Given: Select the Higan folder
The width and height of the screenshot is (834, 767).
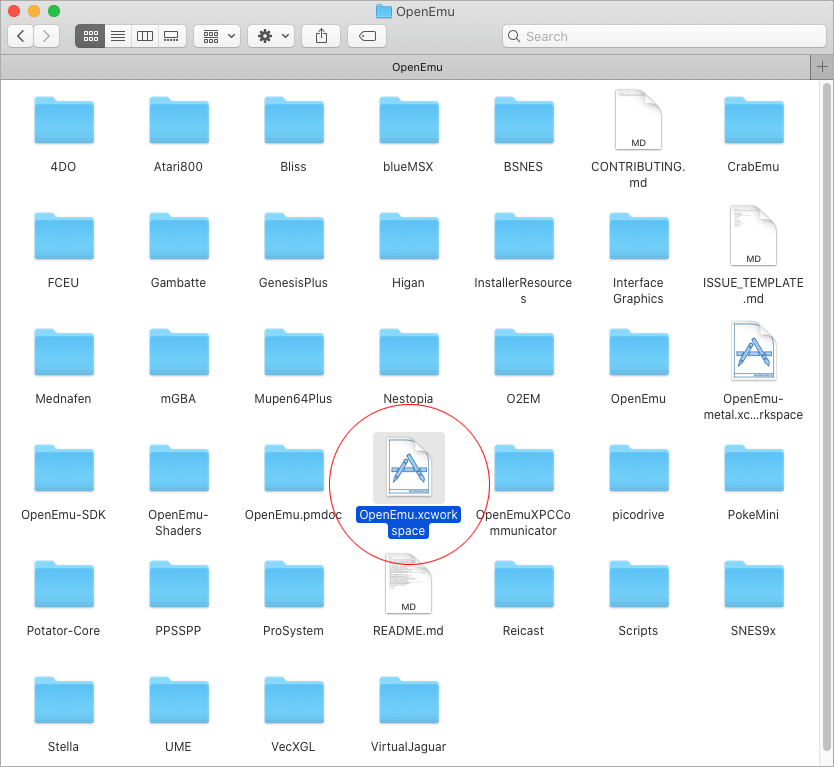Looking at the screenshot, I should click(x=408, y=236).
